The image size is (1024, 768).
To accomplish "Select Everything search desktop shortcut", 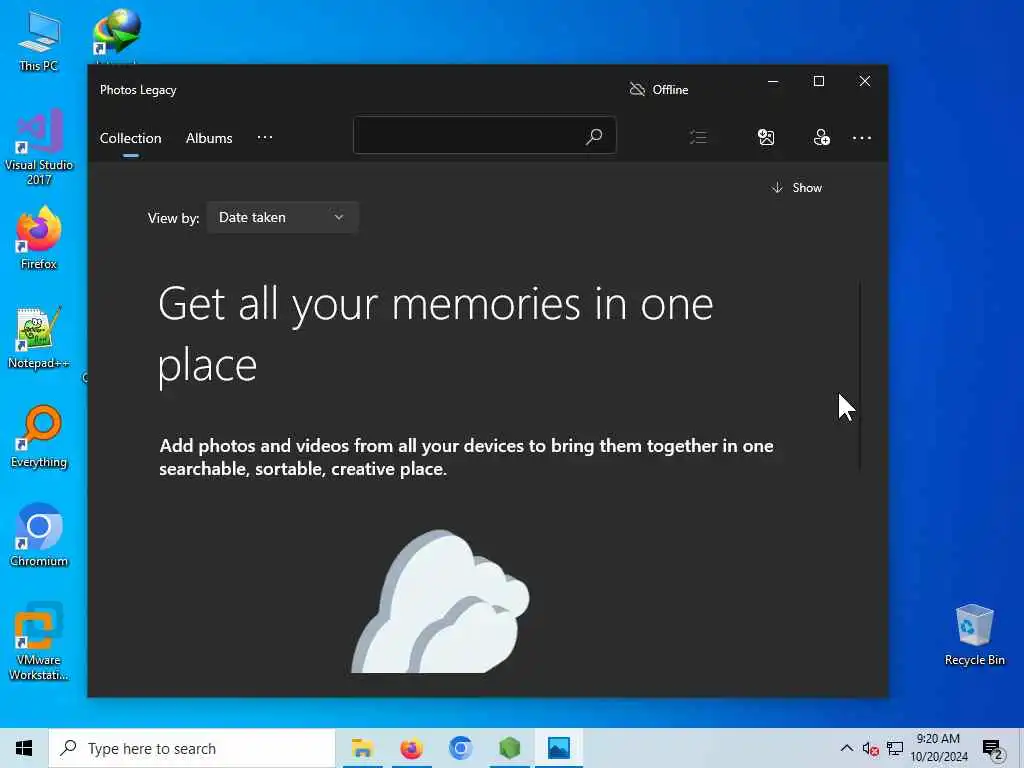I will [39, 436].
